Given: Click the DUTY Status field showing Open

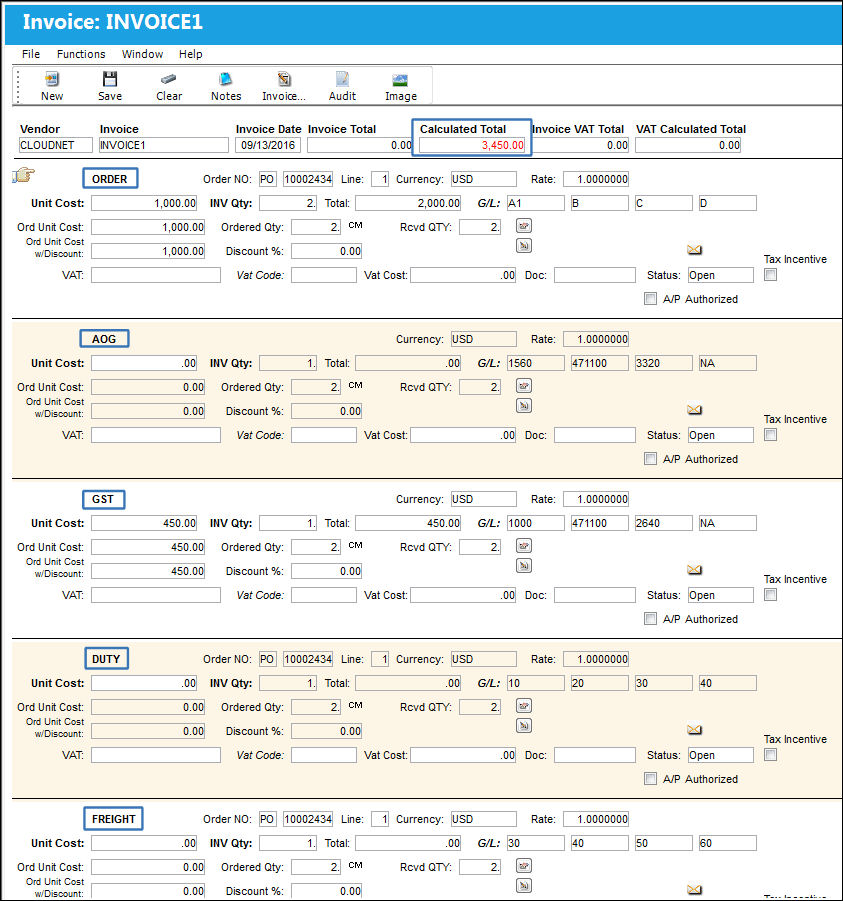Looking at the screenshot, I should click(721, 754).
